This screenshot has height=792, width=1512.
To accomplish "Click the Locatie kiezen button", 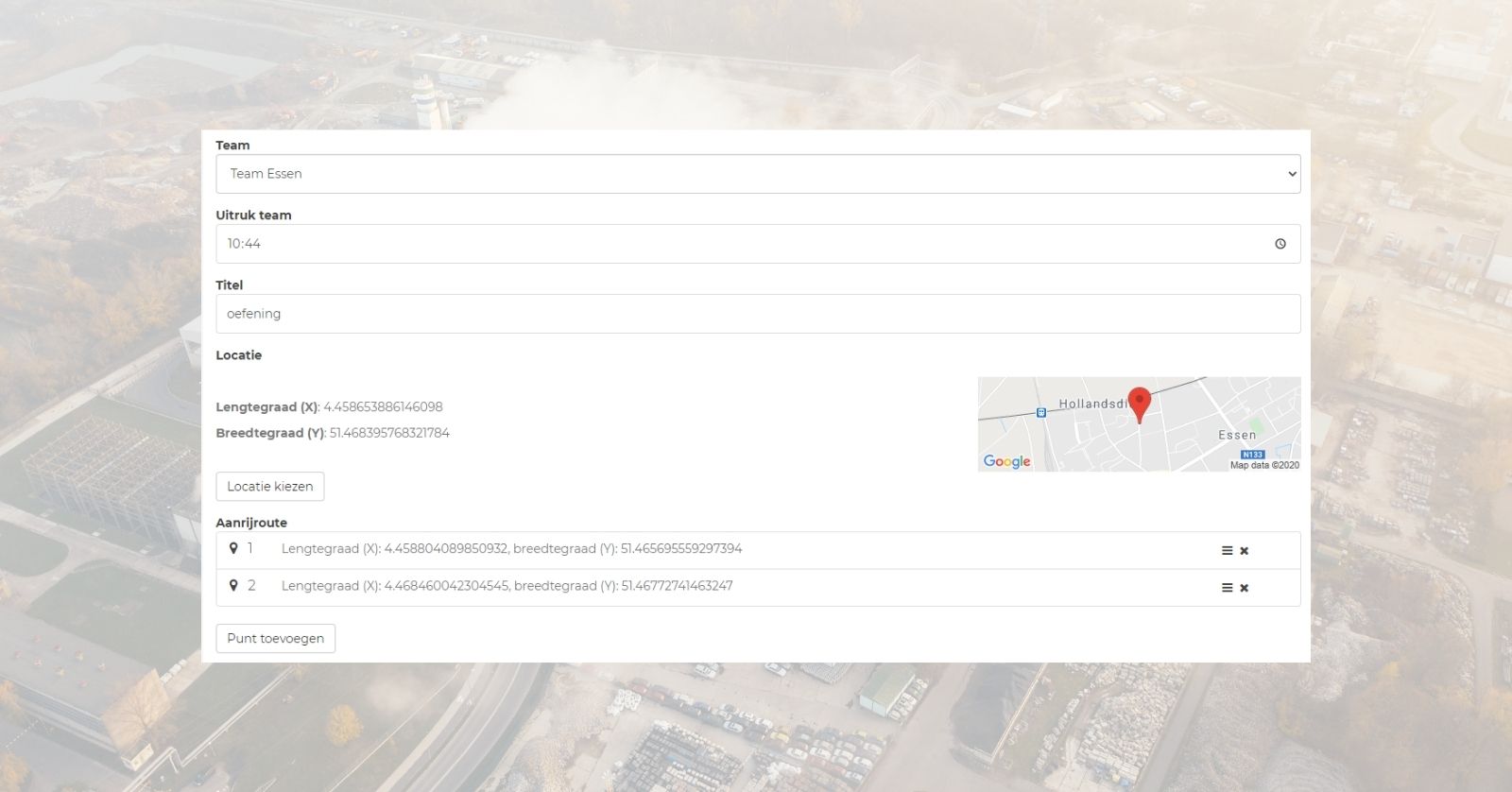I will 270,487.
